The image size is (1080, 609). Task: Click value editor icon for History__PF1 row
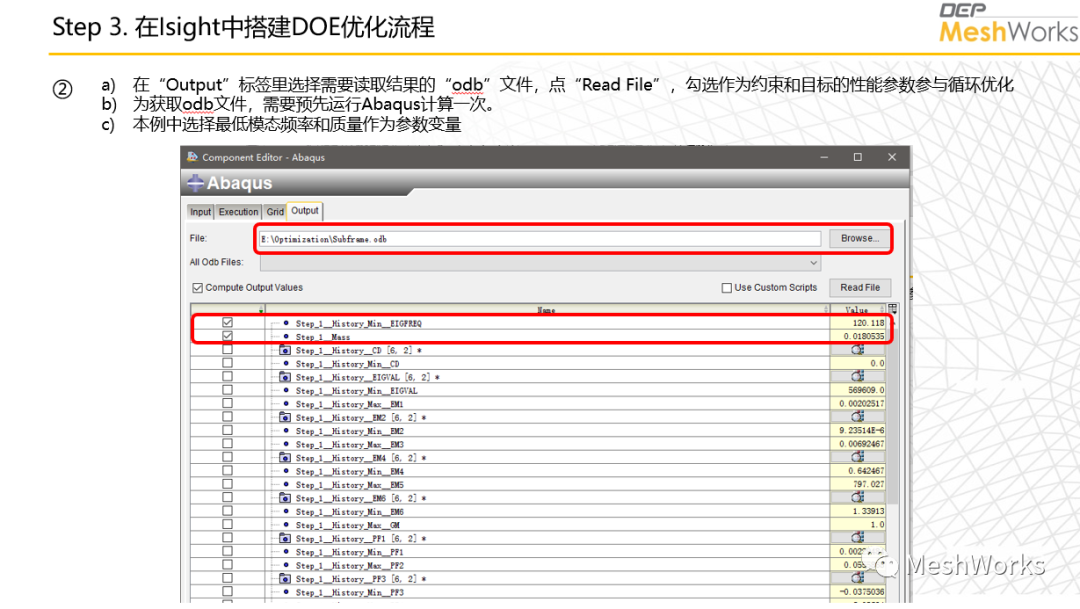pos(858,537)
